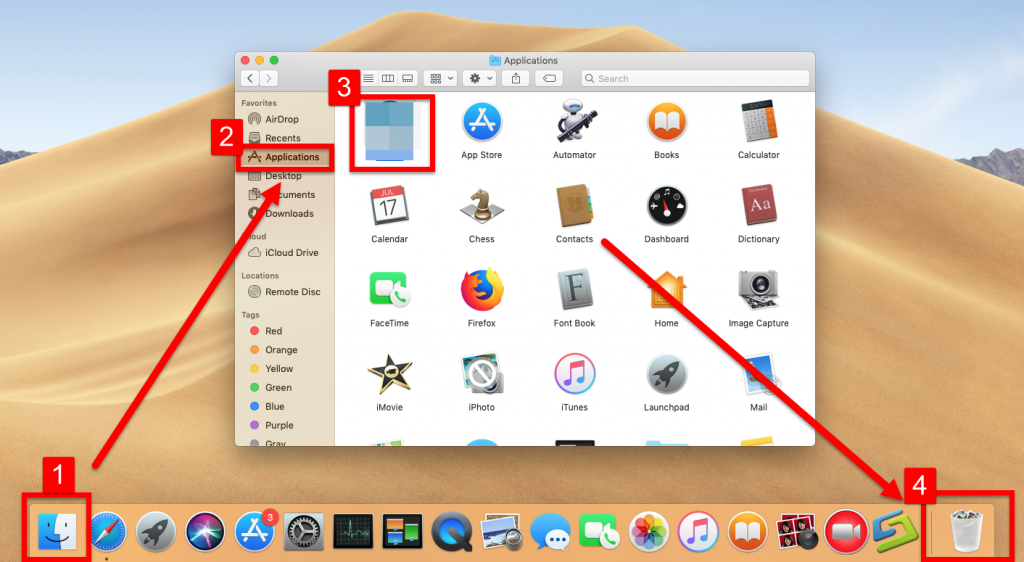Click the Share toolbar button
1024x562 pixels.
coord(516,78)
